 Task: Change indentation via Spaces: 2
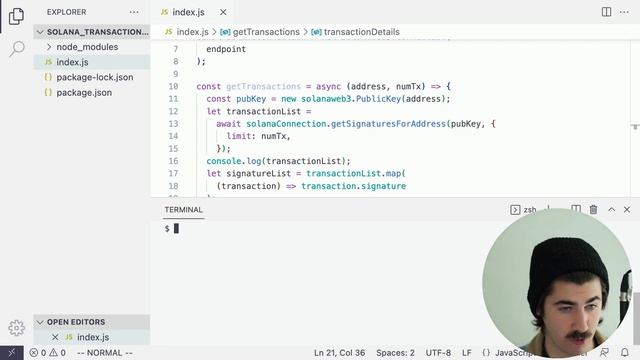tap(395, 353)
